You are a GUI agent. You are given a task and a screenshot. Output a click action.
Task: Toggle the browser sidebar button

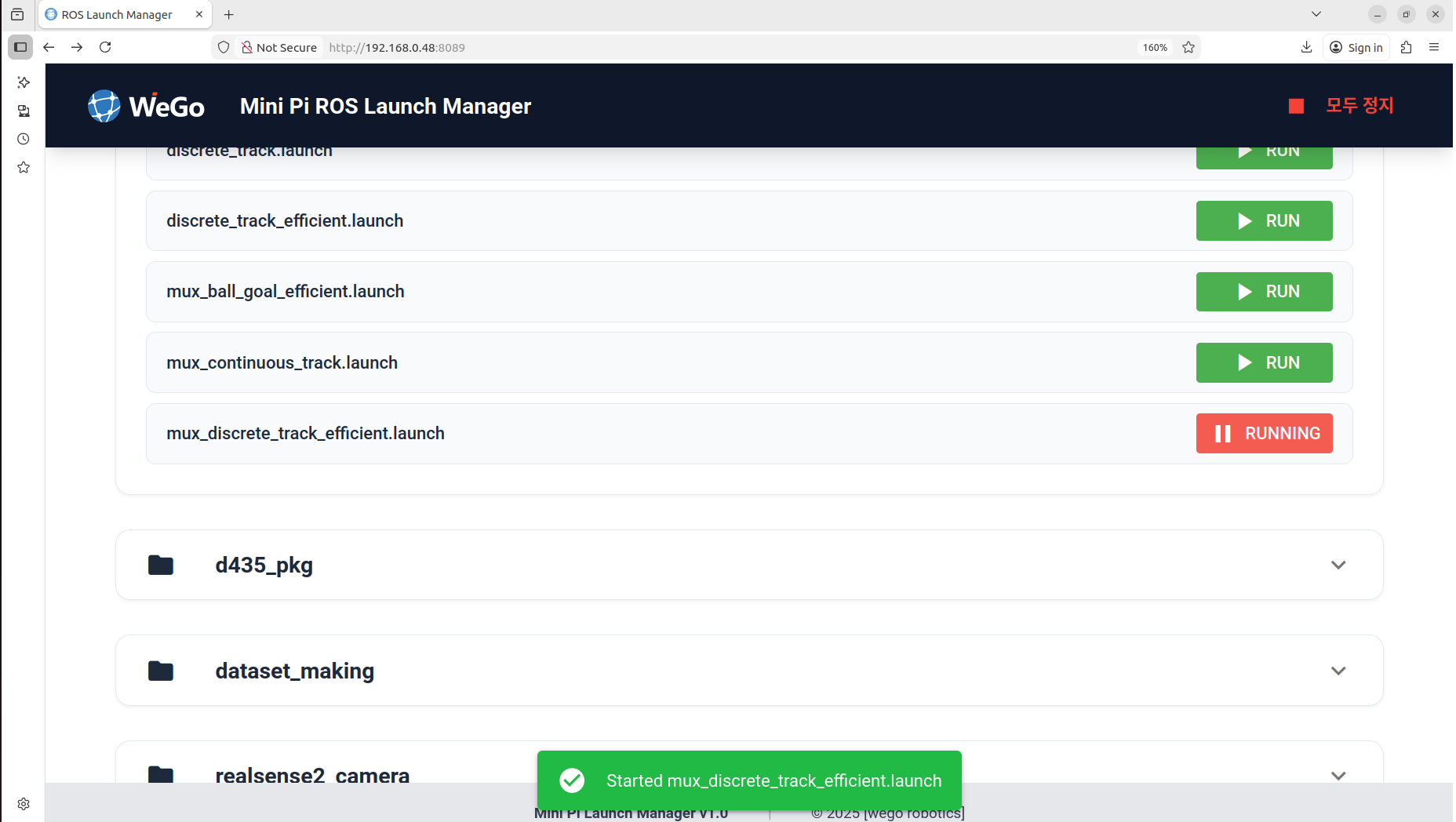20,47
